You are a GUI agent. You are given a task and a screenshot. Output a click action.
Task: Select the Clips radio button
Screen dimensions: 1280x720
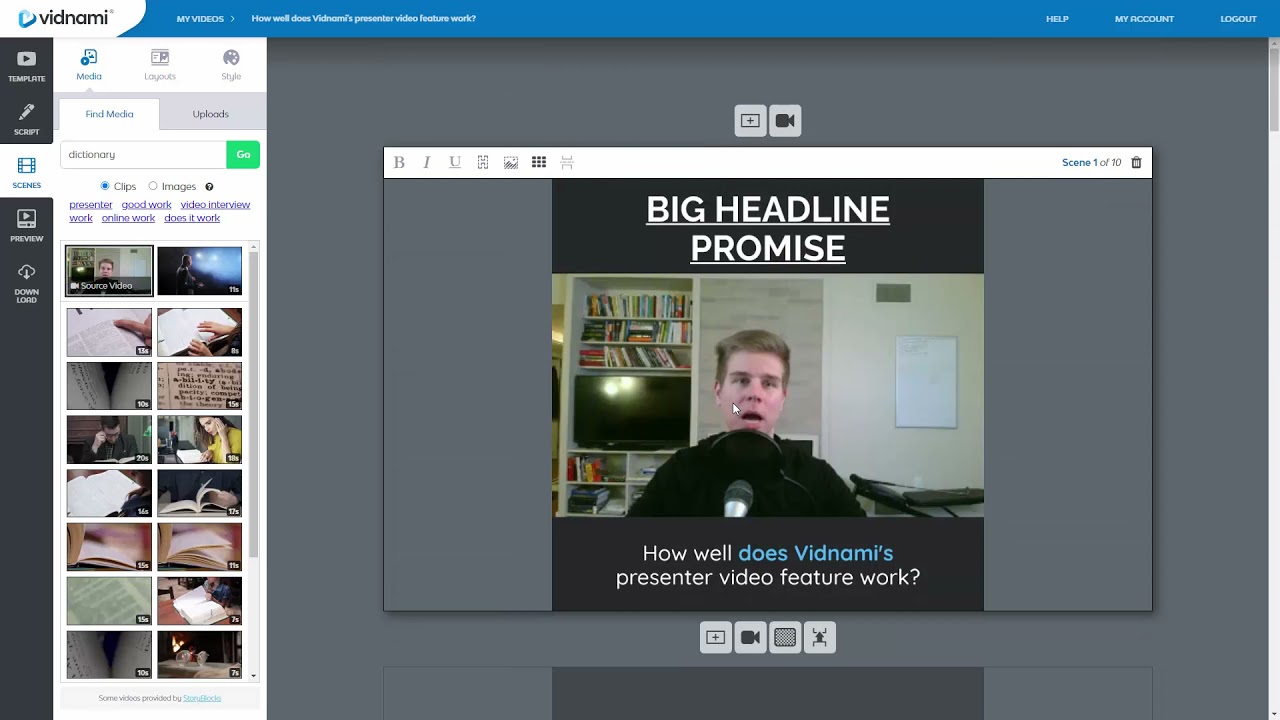point(105,186)
